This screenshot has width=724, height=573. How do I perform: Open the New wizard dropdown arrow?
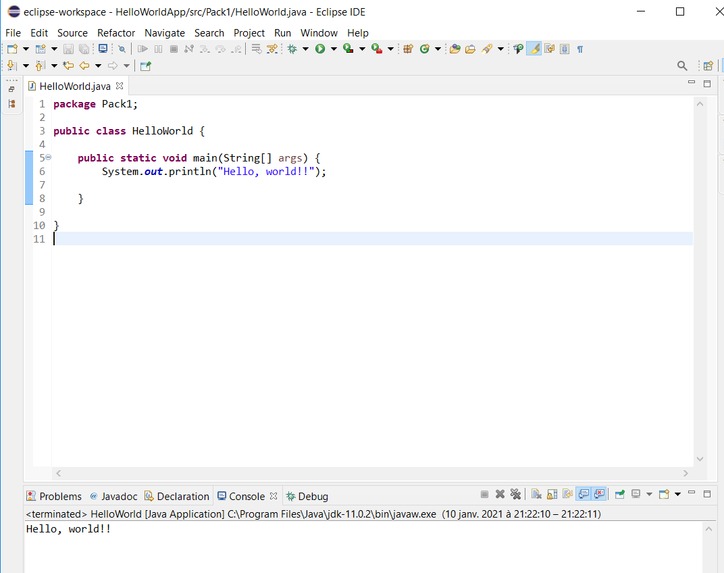pyautogui.click(x=26, y=49)
